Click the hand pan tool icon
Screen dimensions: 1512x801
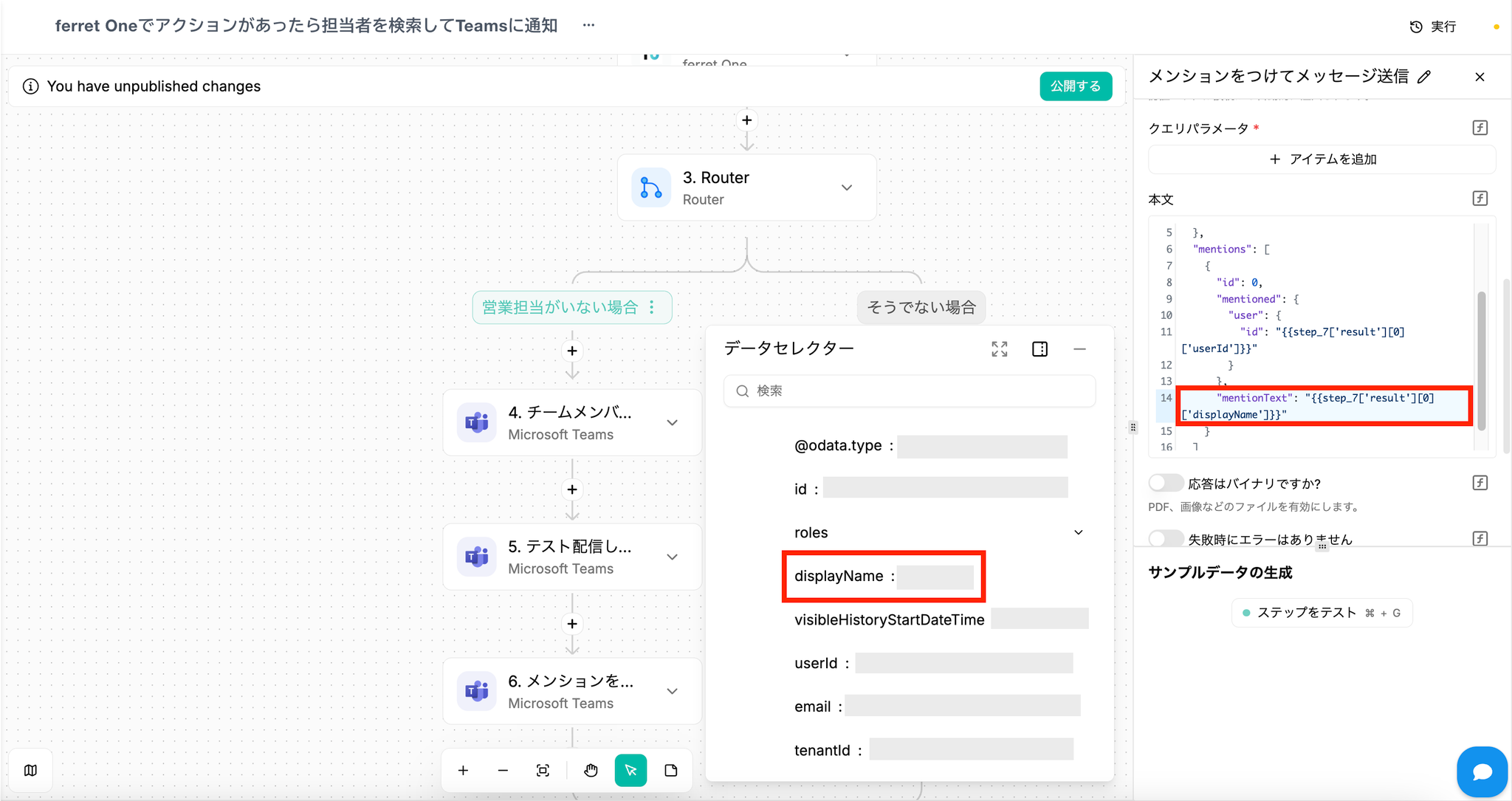(x=591, y=771)
